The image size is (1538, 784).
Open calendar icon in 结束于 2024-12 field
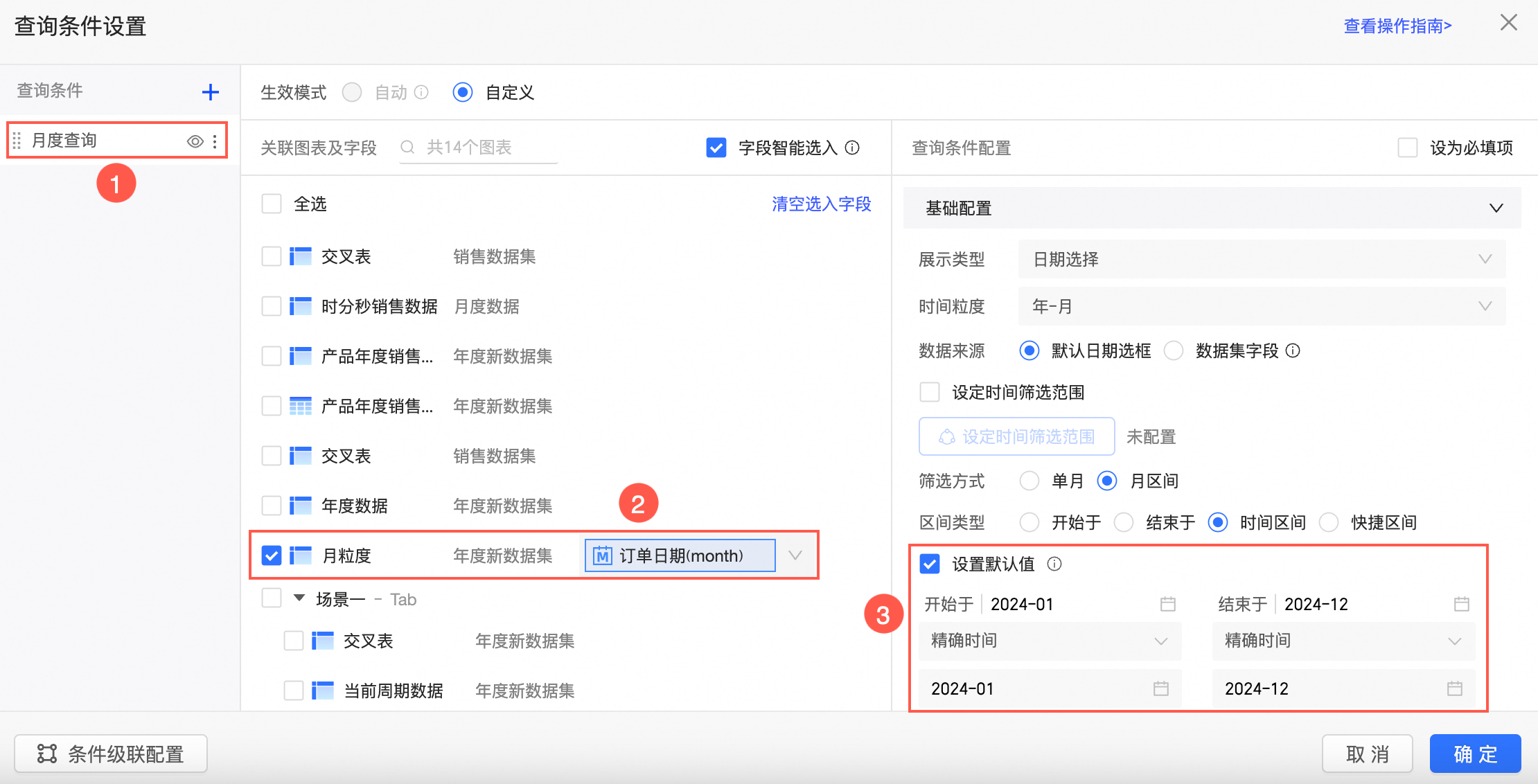1461,604
